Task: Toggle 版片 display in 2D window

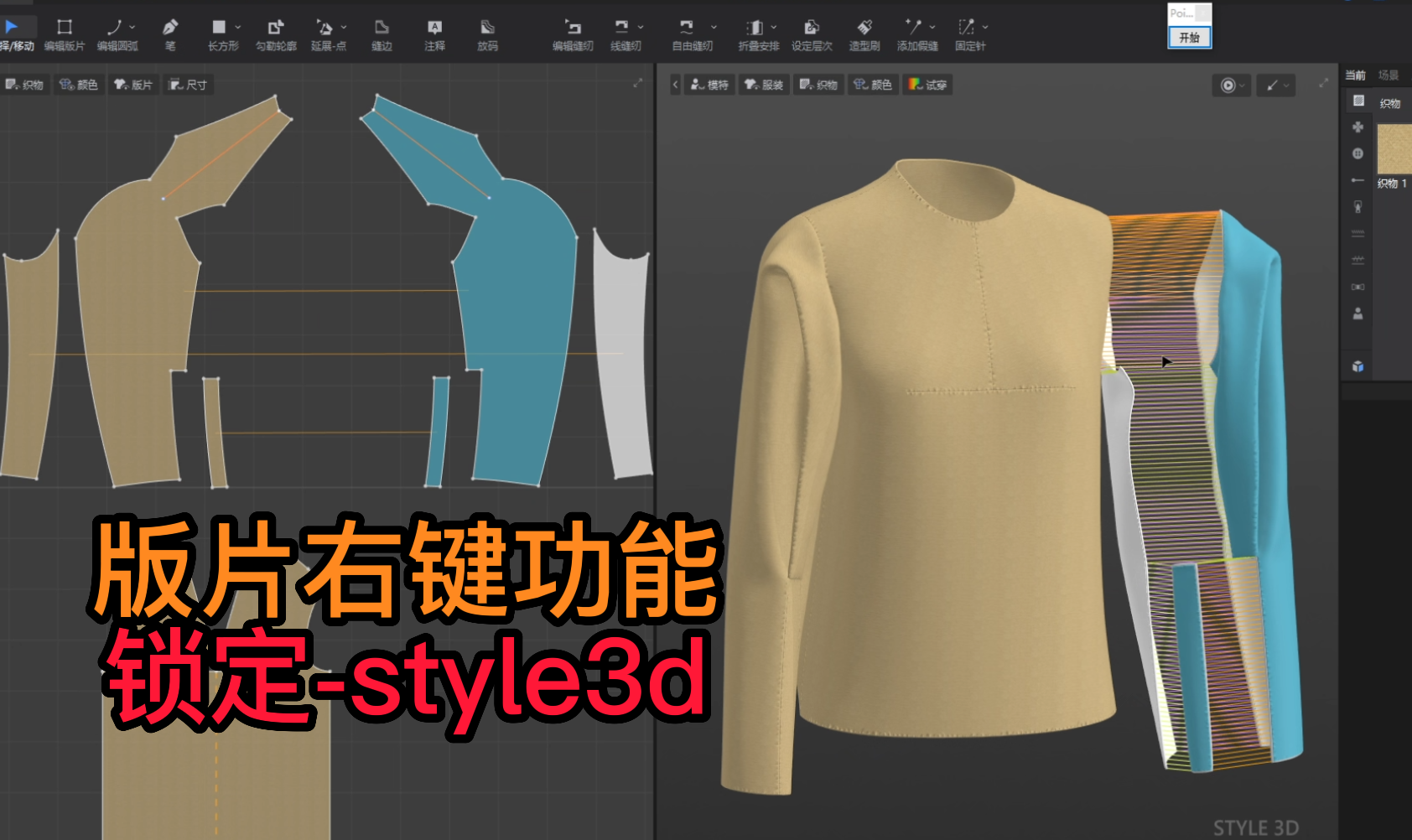Action: [133, 85]
